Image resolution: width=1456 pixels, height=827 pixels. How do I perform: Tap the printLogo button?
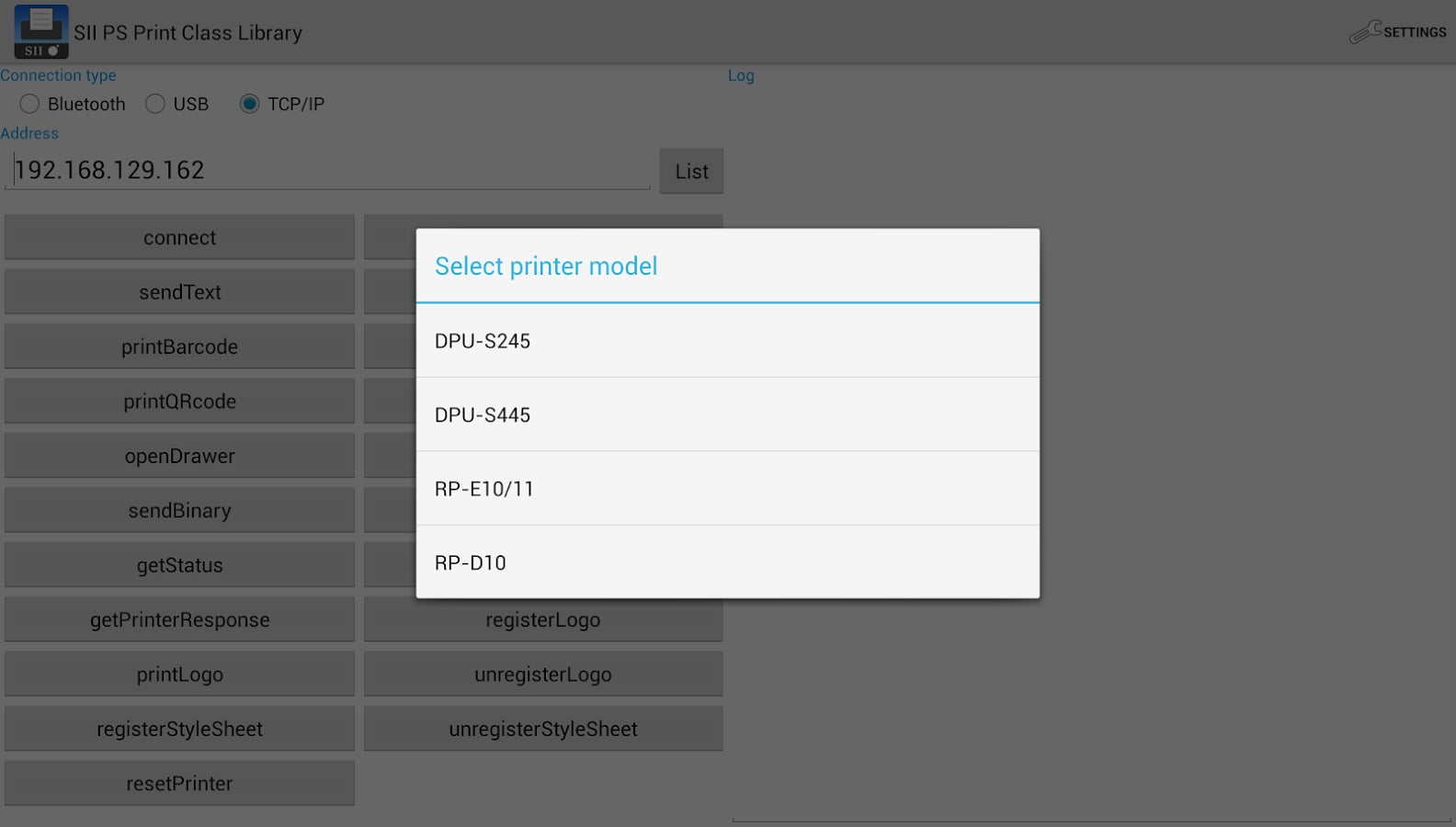179,674
